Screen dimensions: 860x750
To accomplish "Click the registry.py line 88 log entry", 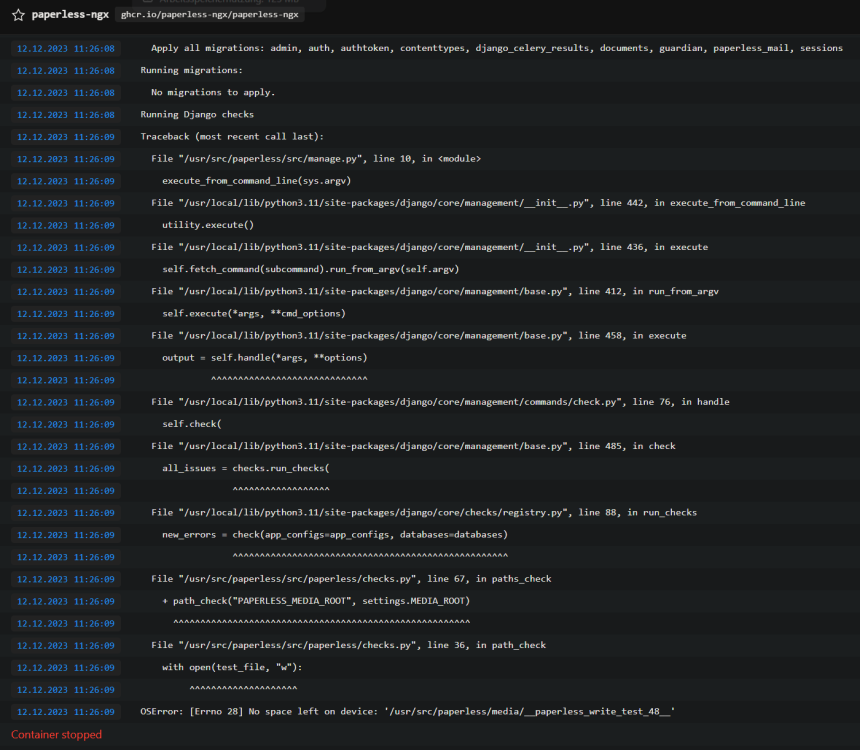I will (x=424, y=512).
